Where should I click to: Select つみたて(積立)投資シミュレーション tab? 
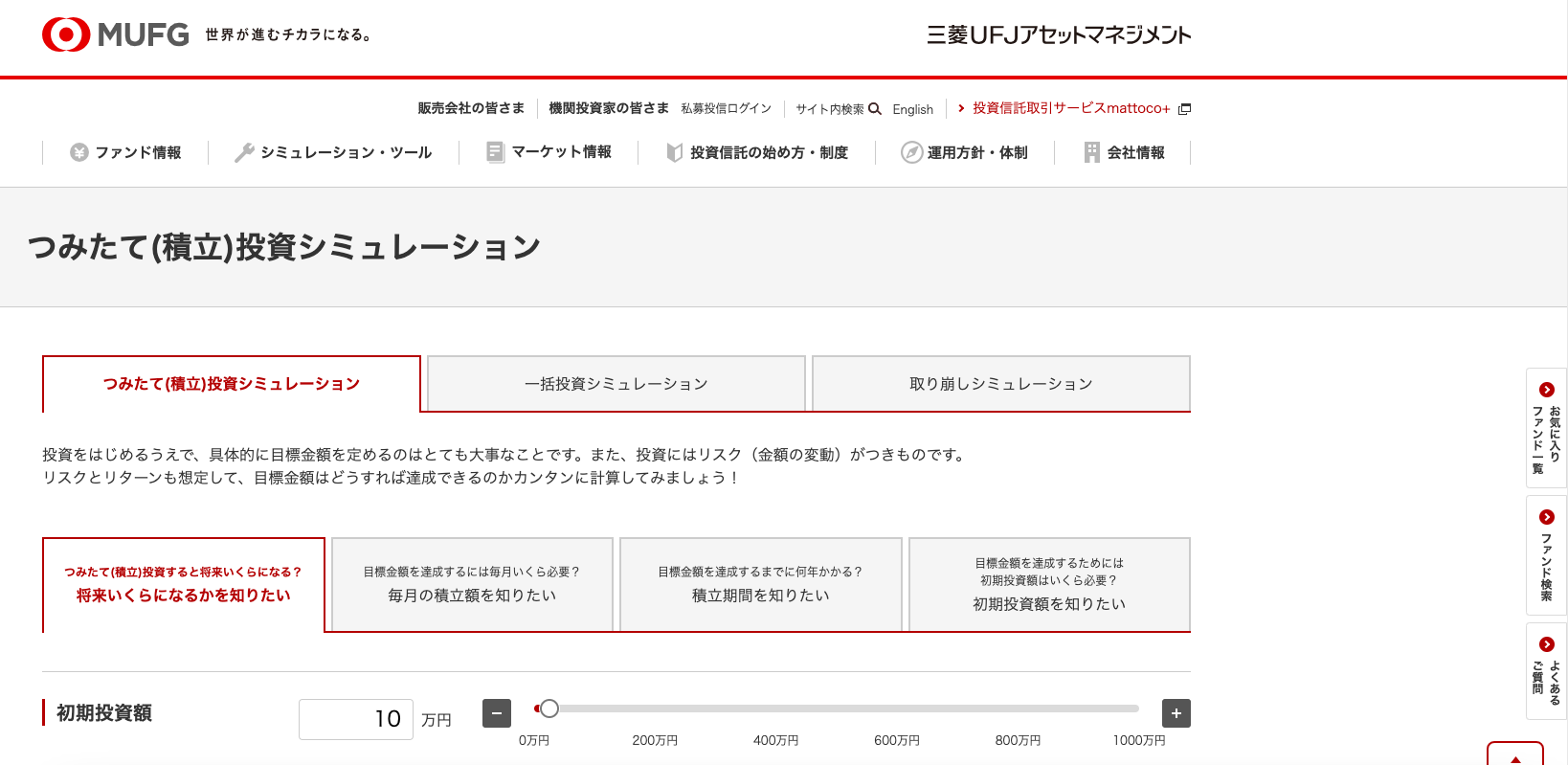click(232, 384)
